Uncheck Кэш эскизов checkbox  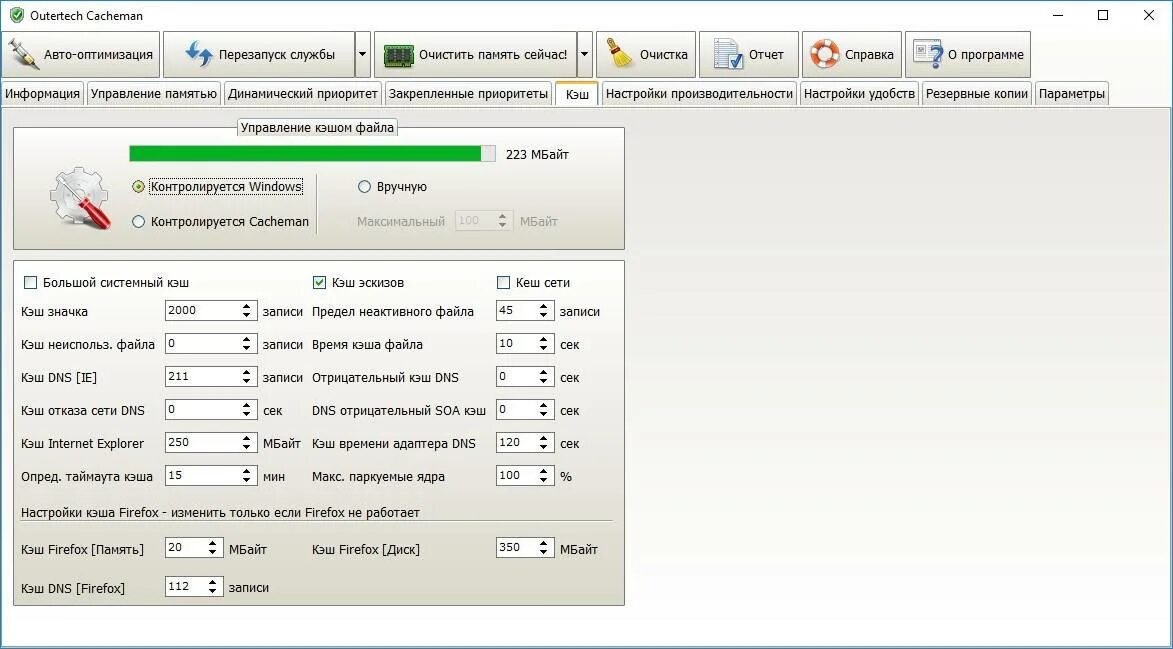[x=319, y=283]
